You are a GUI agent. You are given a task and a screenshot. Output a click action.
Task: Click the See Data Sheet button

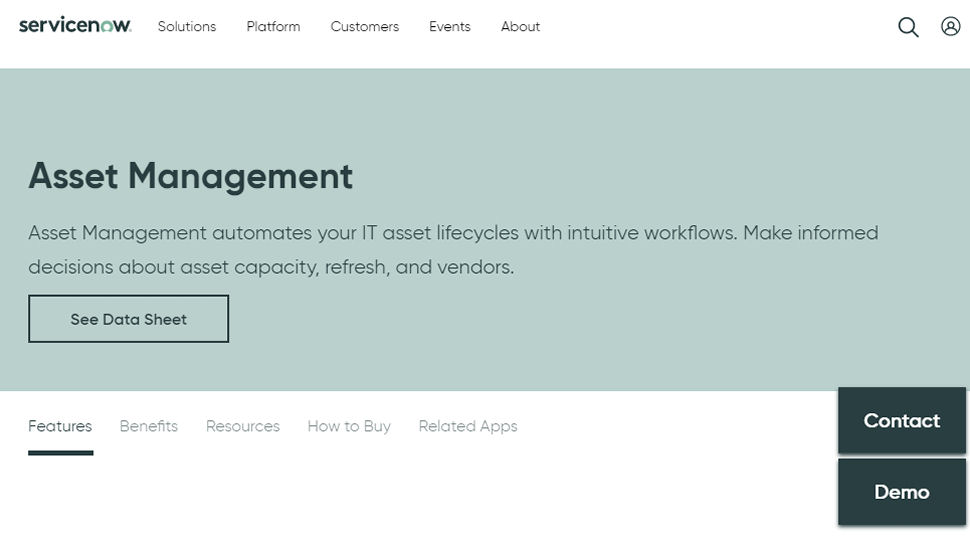(x=128, y=319)
